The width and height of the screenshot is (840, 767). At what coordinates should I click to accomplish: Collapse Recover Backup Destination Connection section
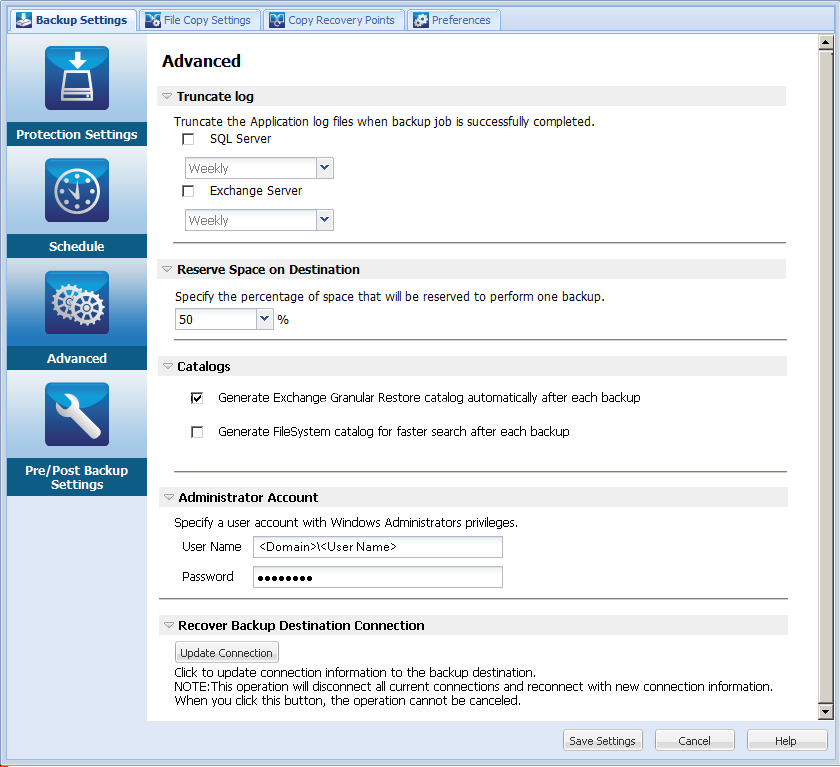tap(169, 626)
